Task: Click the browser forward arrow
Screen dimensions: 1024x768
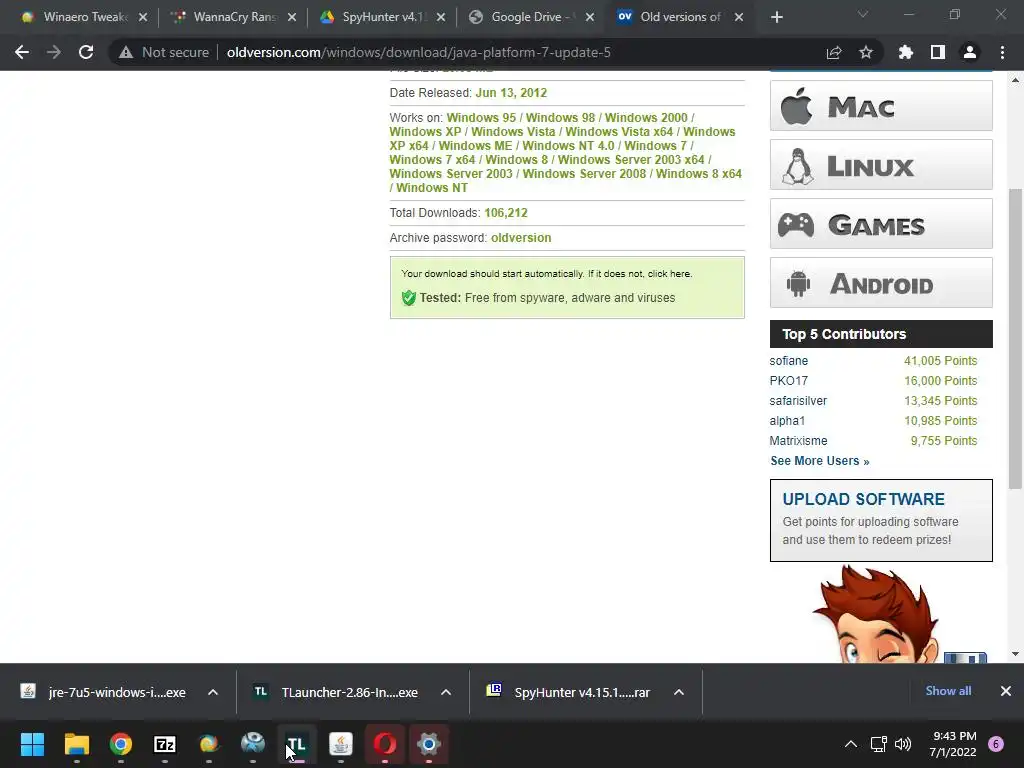Action: pos(54,52)
